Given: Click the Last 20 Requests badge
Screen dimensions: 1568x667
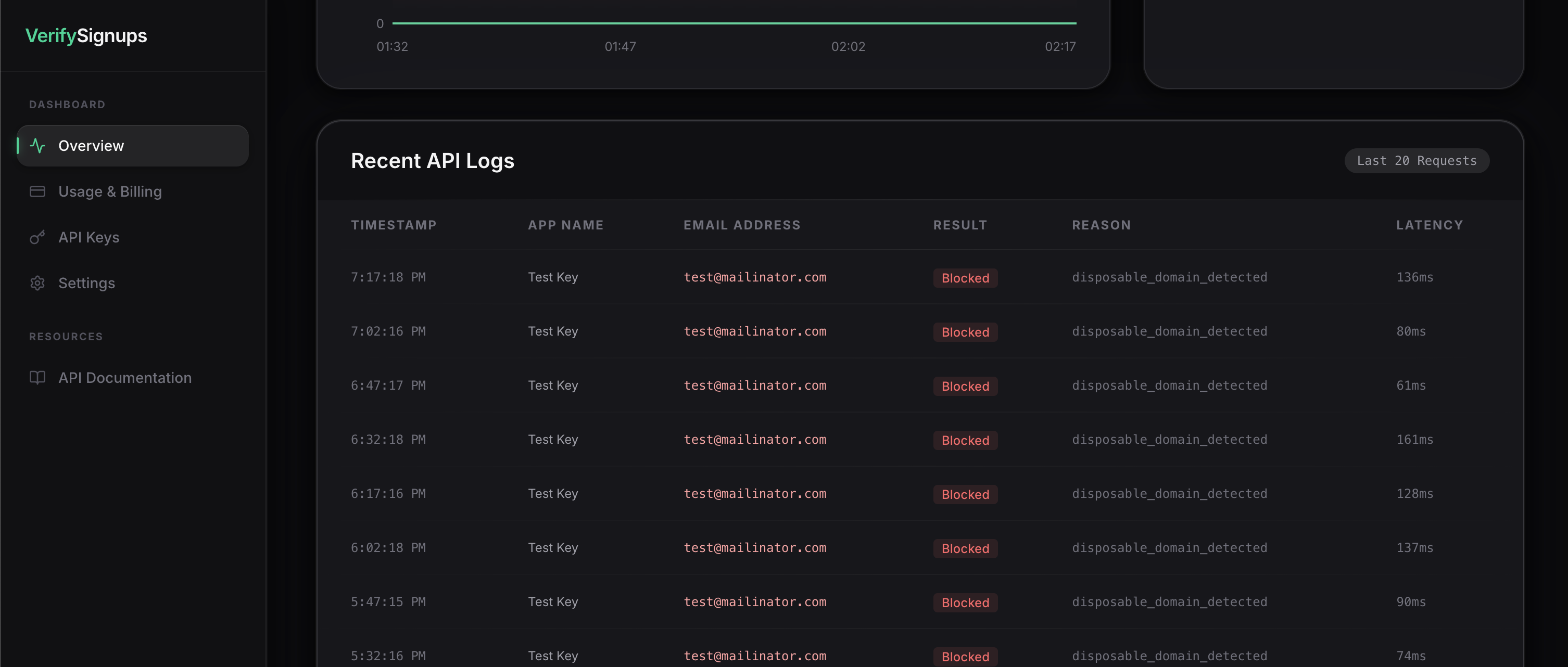Looking at the screenshot, I should pyautogui.click(x=1417, y=161).
